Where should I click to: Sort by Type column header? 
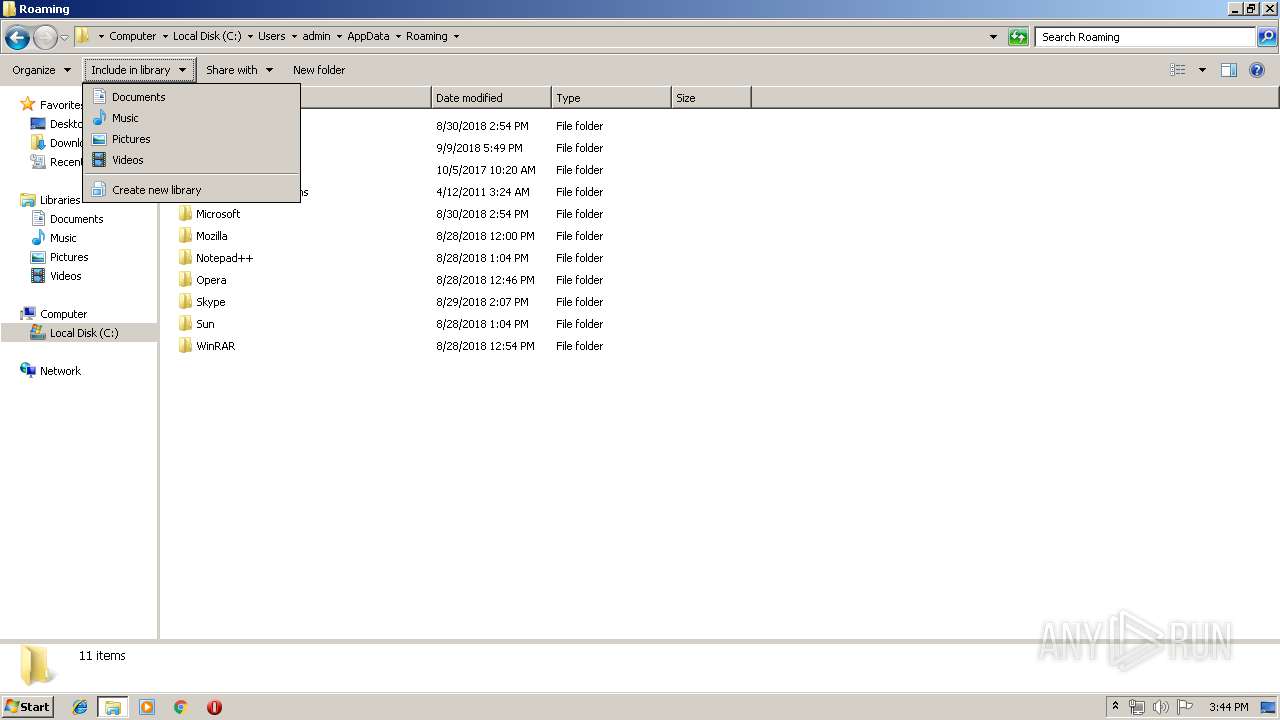coord(611,98)
